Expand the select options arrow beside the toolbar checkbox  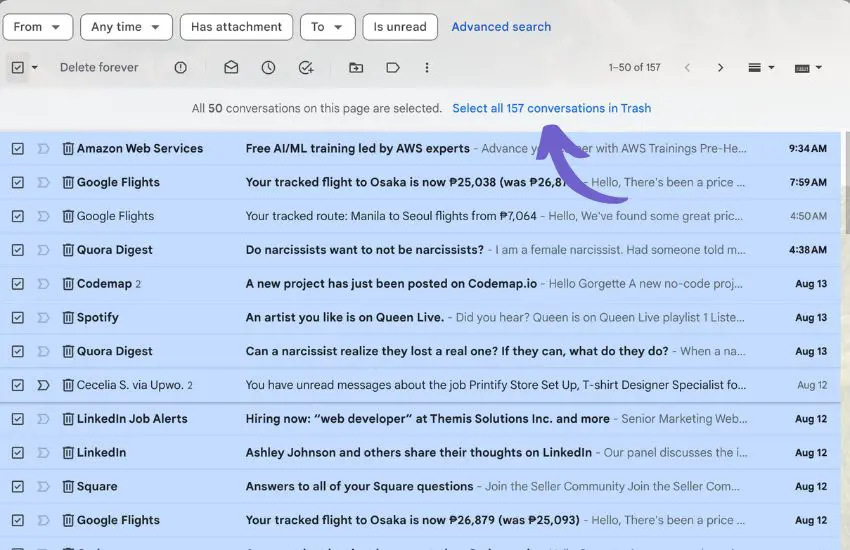(35, 68)
